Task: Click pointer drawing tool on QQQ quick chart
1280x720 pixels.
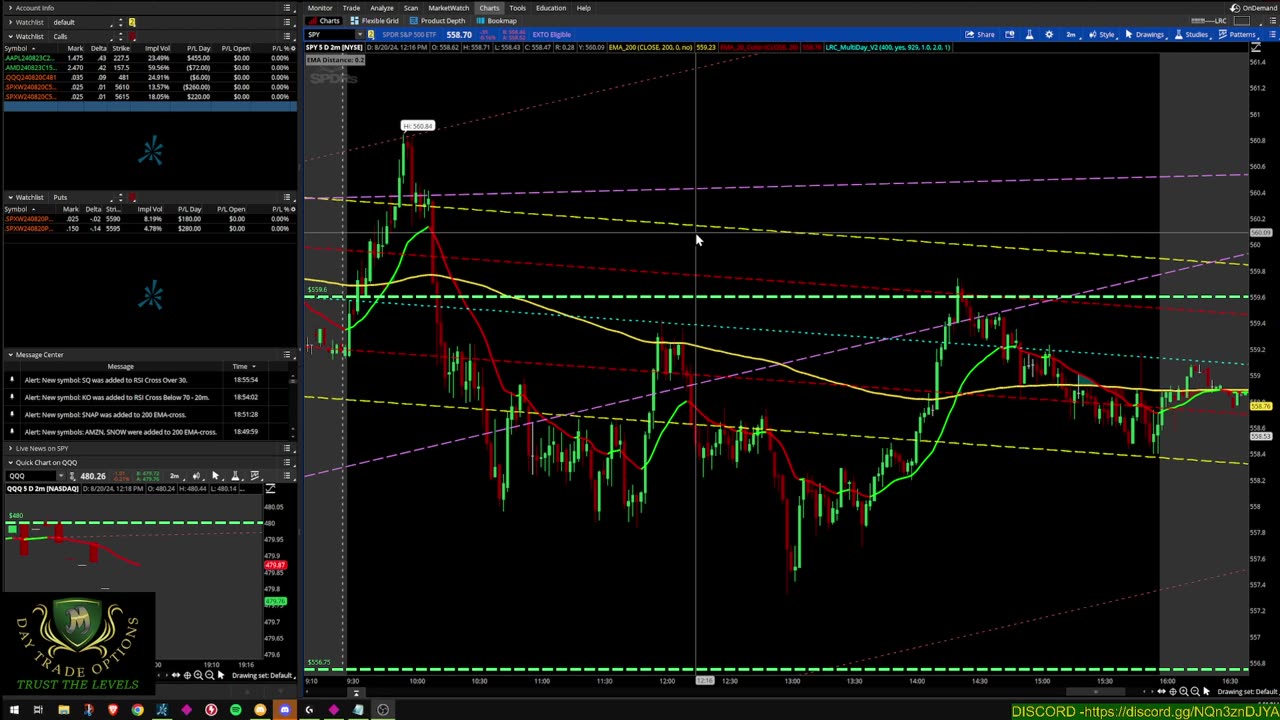Action: tap(214, 476)
